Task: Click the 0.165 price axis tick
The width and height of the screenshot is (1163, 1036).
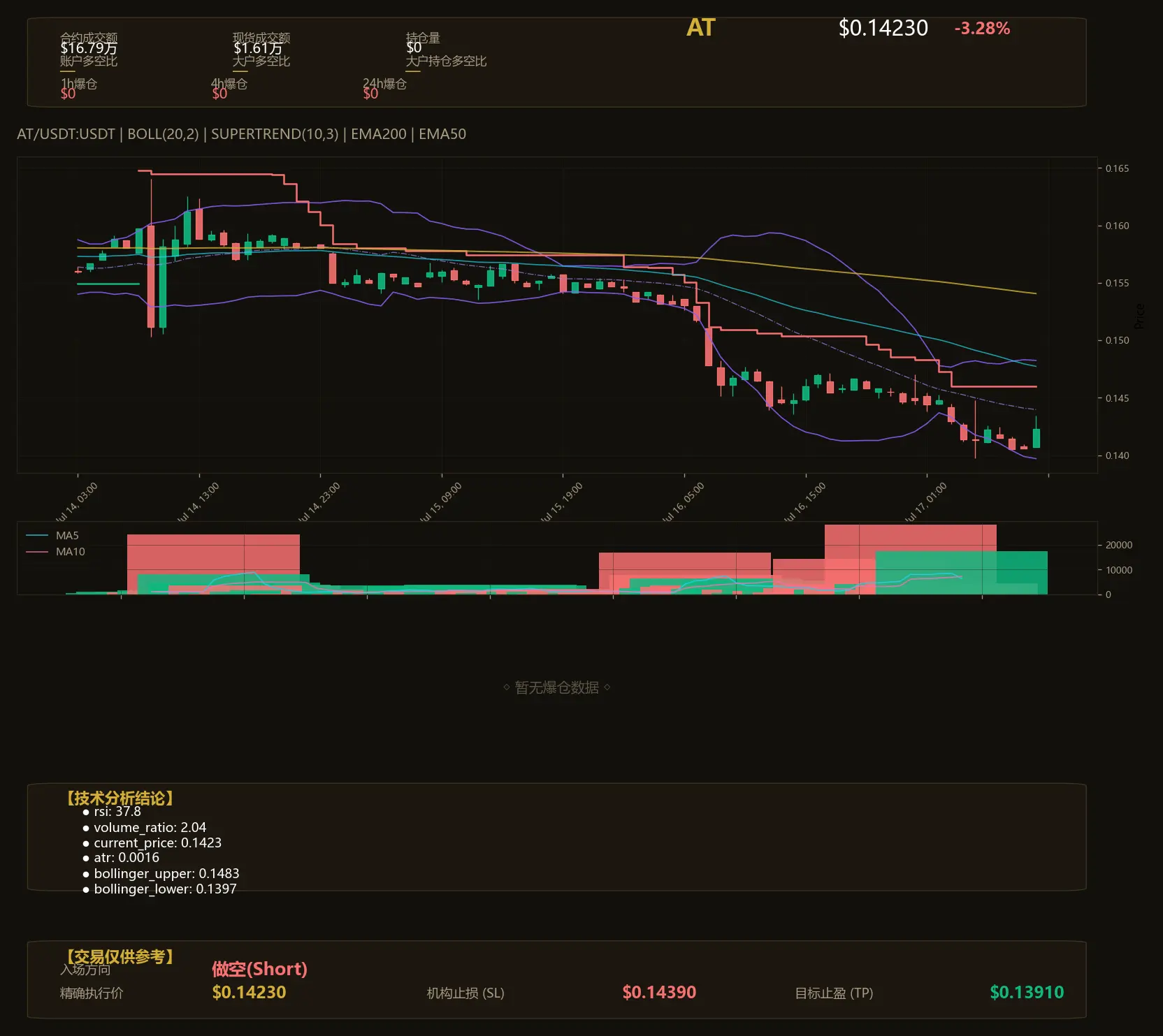Action: point(1117,168)
